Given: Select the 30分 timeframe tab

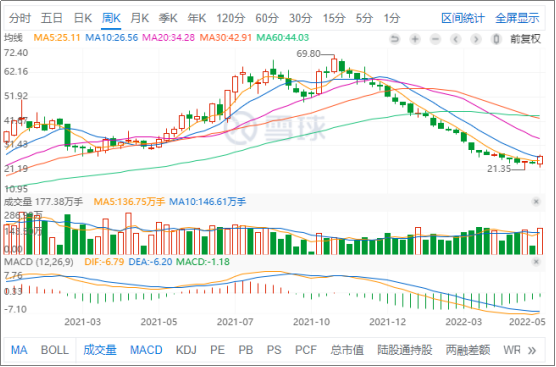Looking at the screenshot, I should pyautogui.click(x=301, y=18).
